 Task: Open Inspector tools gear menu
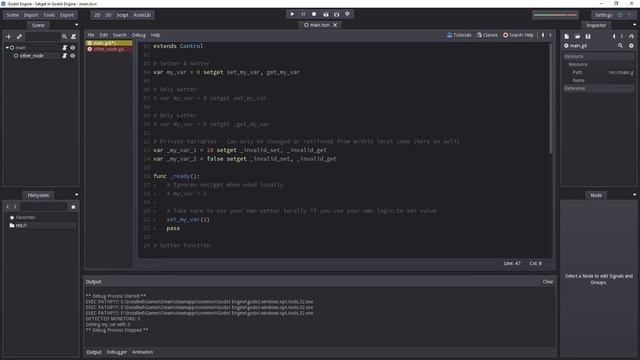[x=631, y=46]
